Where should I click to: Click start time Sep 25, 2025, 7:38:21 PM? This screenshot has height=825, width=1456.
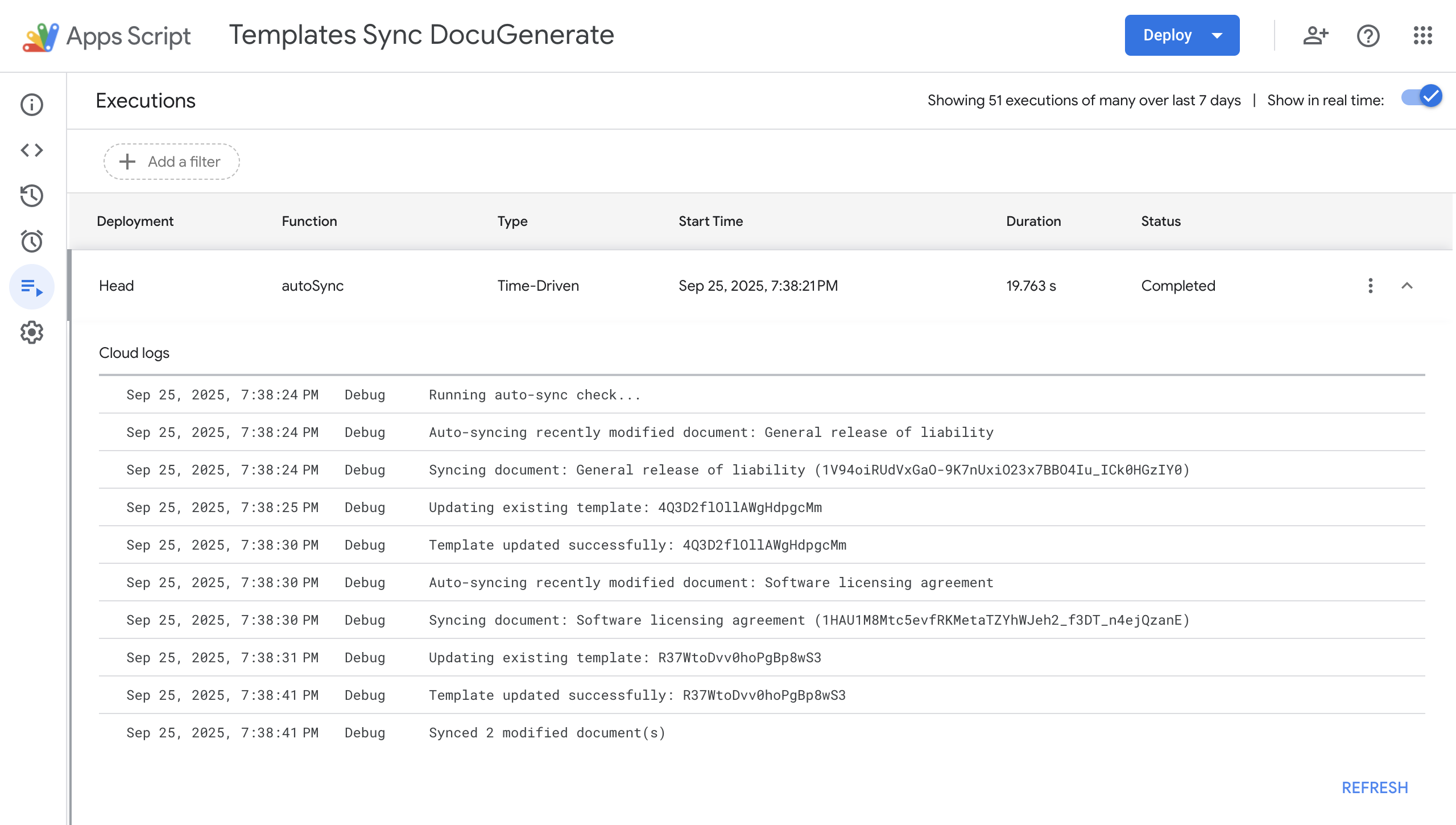758,286
